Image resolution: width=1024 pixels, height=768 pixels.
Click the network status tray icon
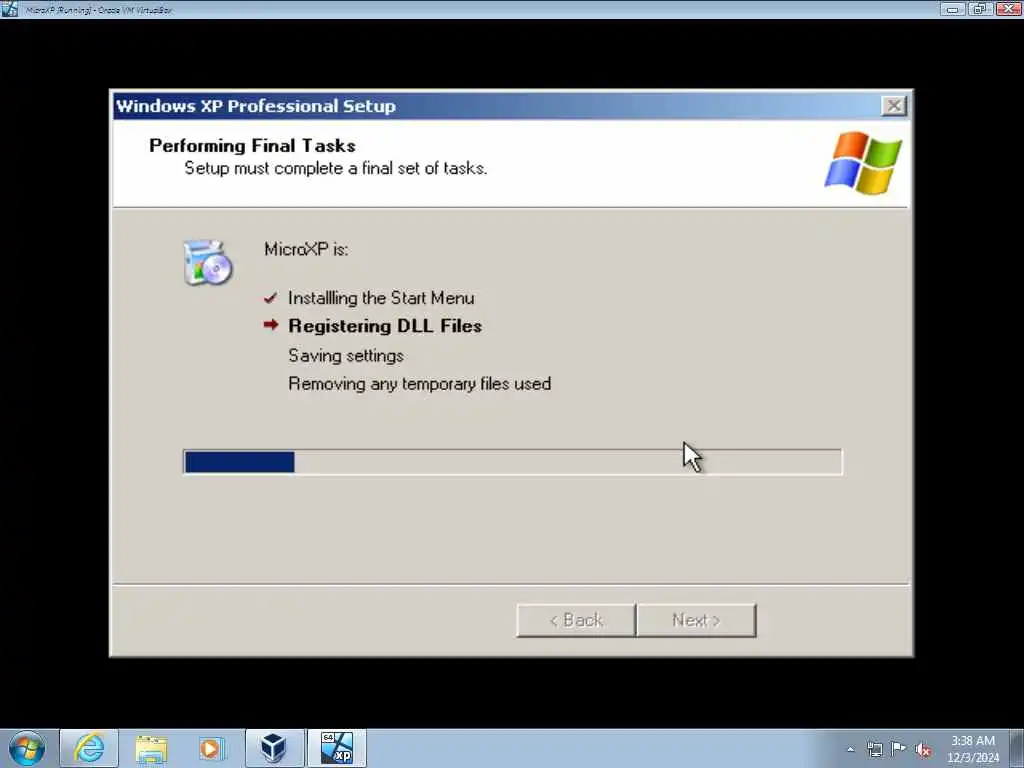pyautogui.click(x=874, y=750)
